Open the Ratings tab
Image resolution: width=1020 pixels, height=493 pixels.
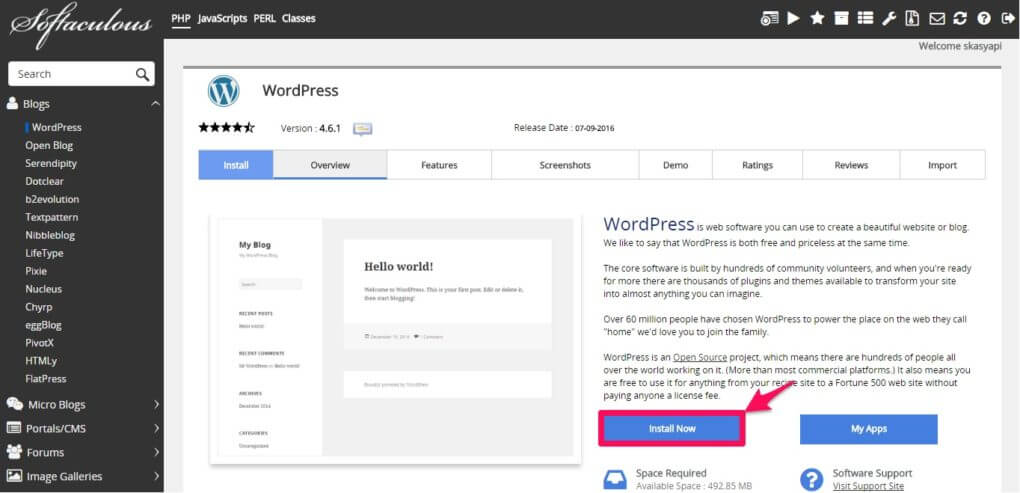point(758,165)
